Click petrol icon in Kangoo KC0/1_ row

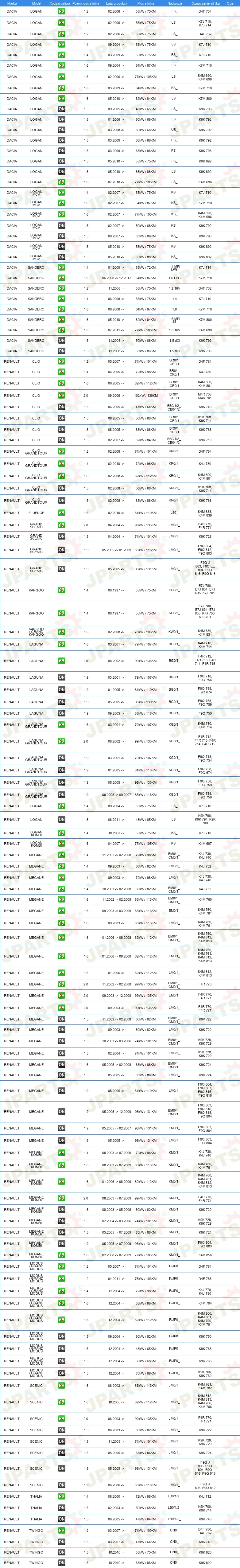[61, 614]
